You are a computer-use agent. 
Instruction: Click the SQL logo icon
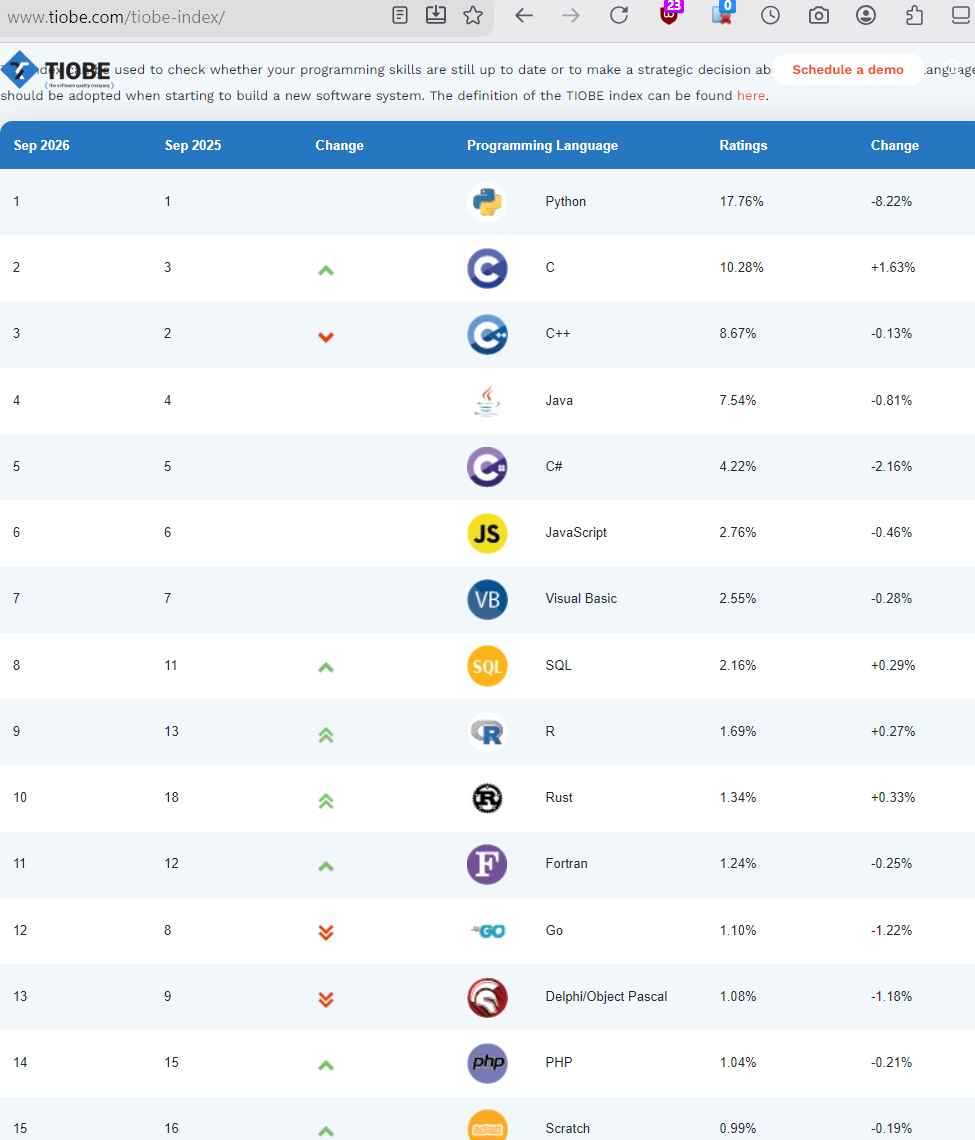487,666
